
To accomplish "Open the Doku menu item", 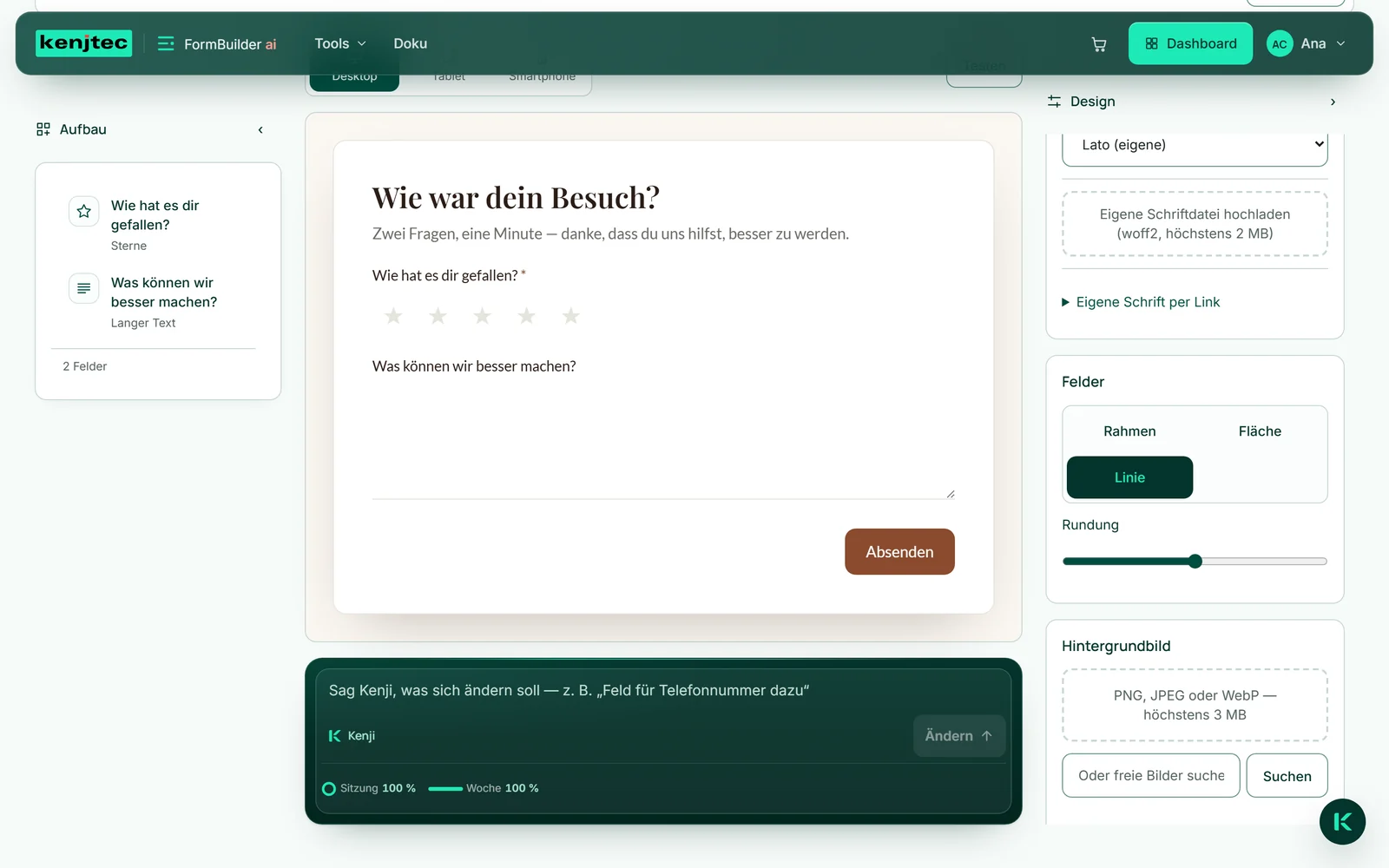I will (x=410, y=43).
